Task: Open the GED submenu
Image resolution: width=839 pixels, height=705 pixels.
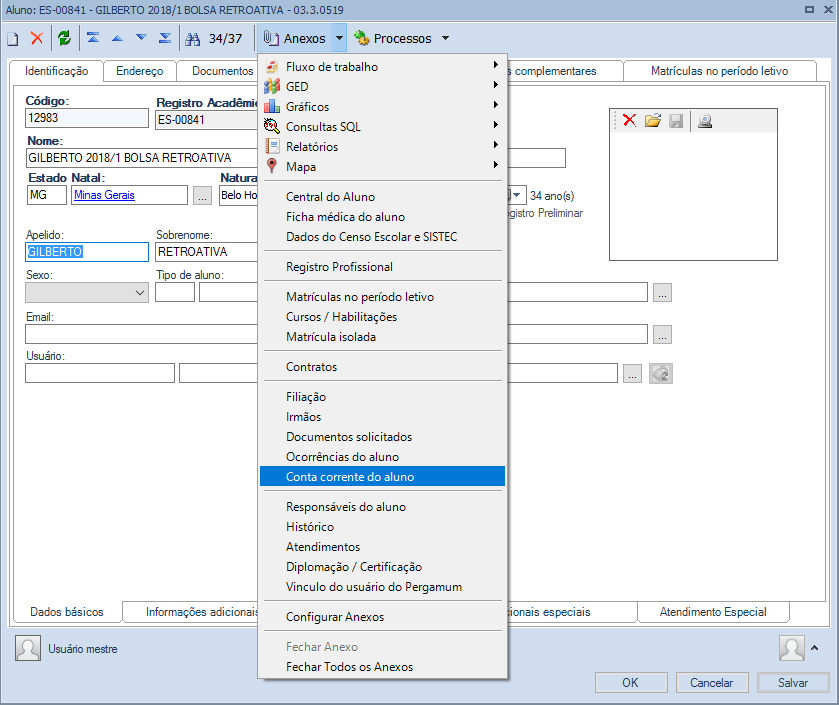Action: (383, 87)
